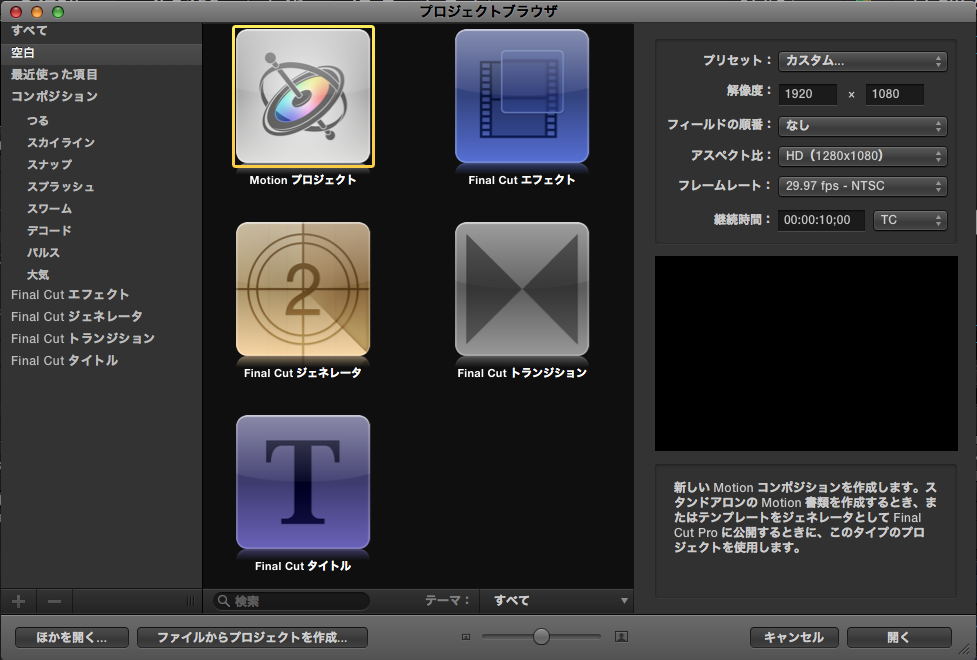Click the small-thumbnail icon left of slider

[466, 637]
